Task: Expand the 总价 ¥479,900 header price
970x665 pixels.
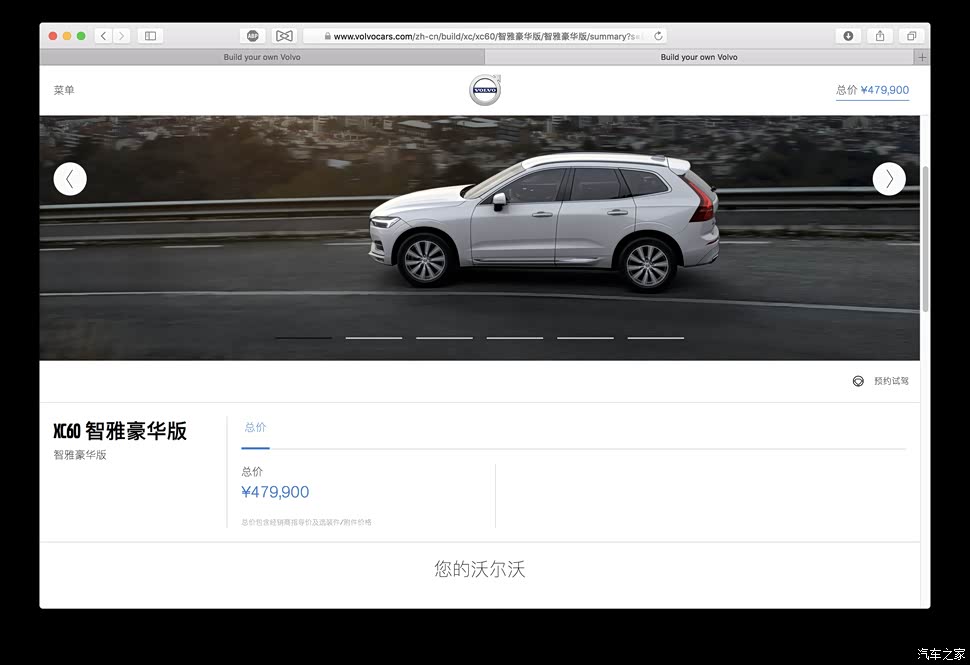Action: pos(872,90)
